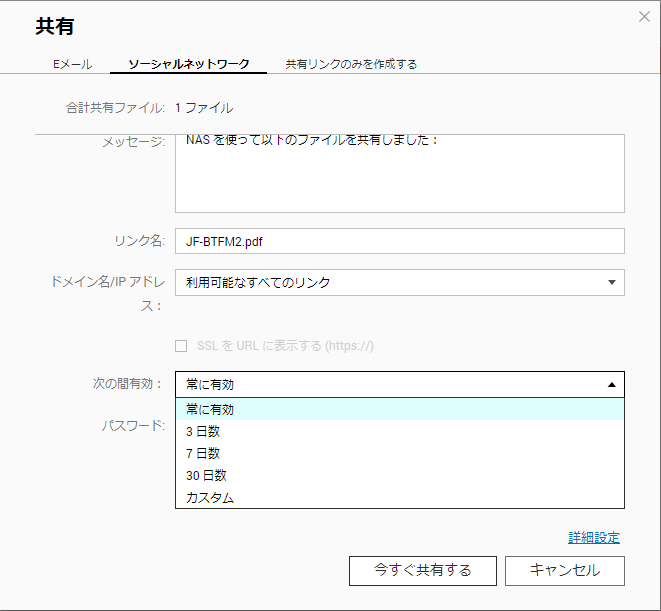This screenshot has width=661, height=611.
Task: Click the up-arrow icon of validity dropdown
Action: pyautogui.click(x=612, y=385)
